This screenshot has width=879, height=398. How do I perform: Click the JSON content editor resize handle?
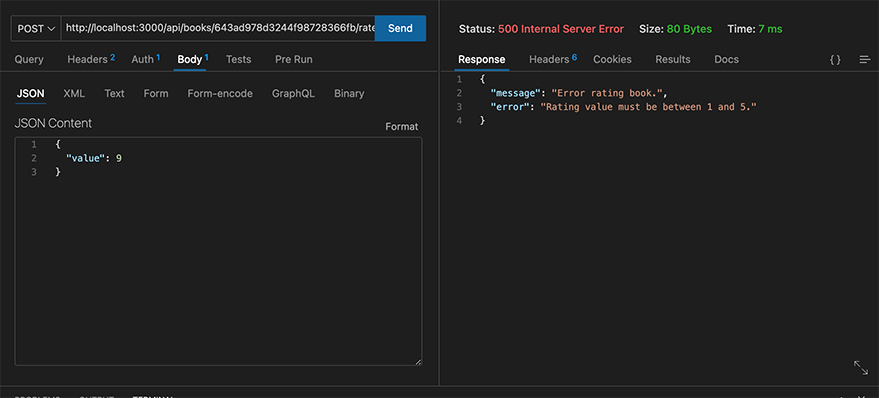(418, 362)
